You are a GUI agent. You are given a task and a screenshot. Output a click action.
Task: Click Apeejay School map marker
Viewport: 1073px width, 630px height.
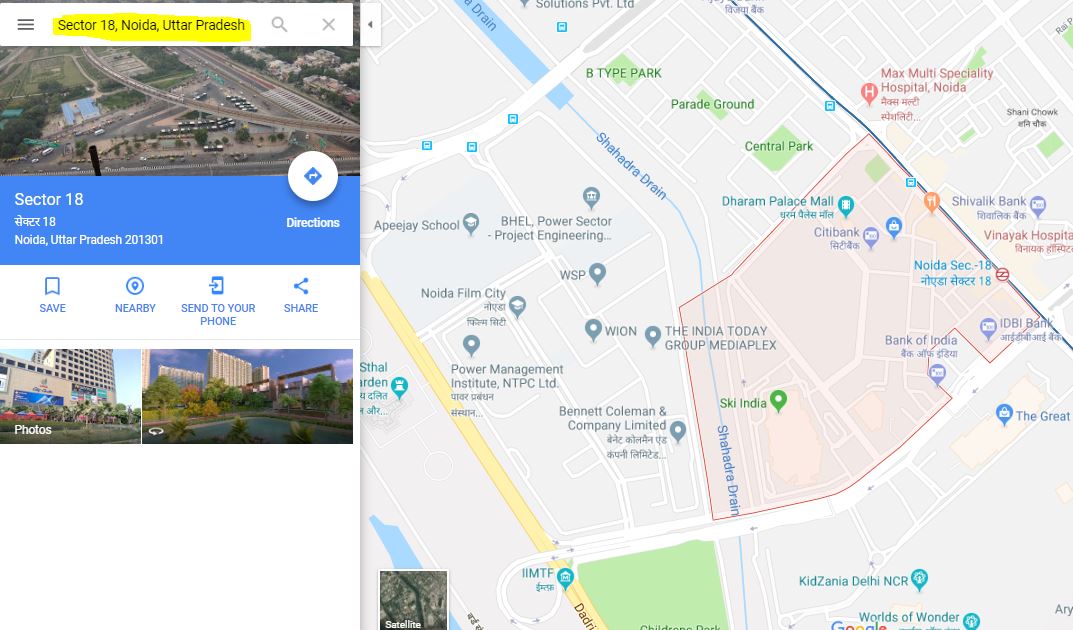(471, 223)
